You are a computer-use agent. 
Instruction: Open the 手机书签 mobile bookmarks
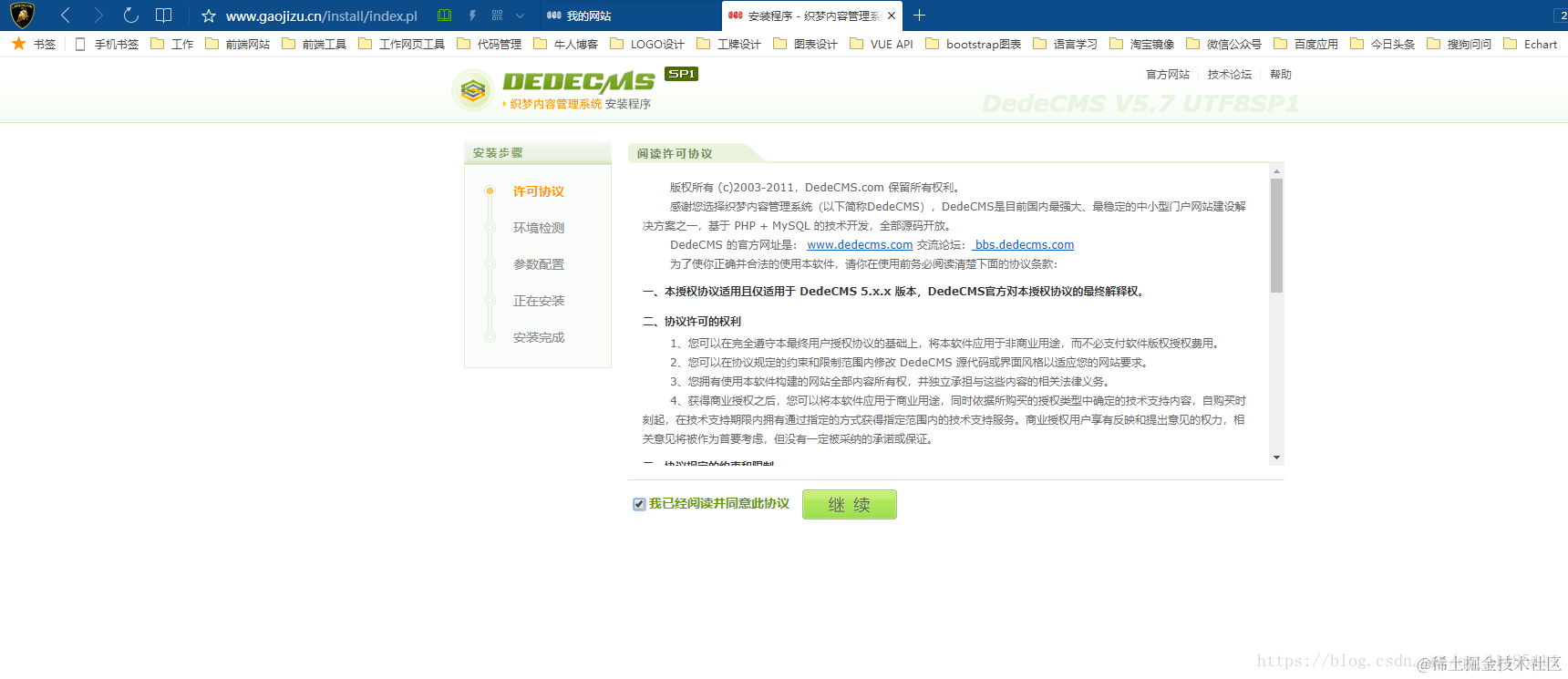pyautogui.click(x=107, y=44)
